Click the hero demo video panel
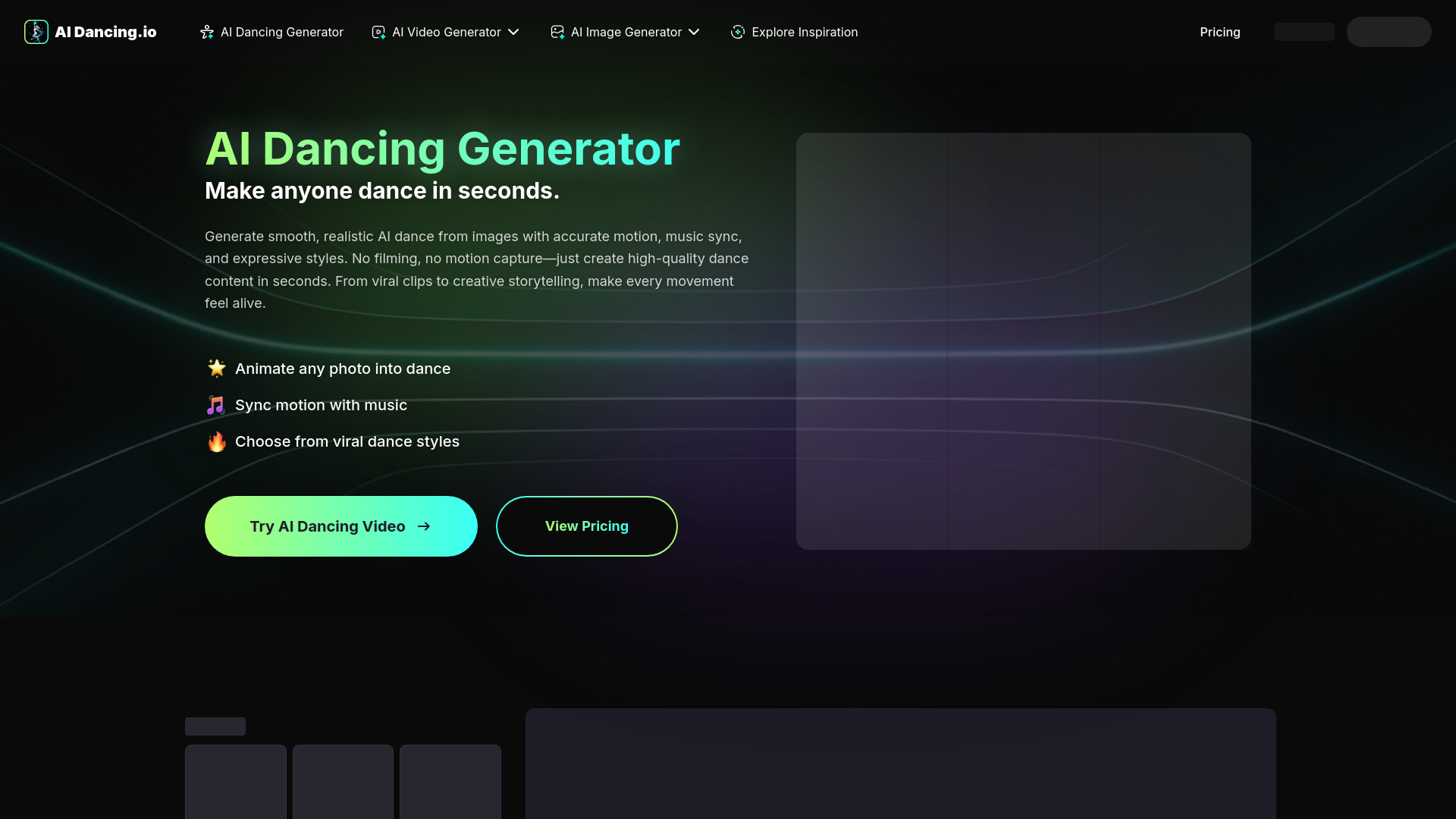 click(1022, 339)
